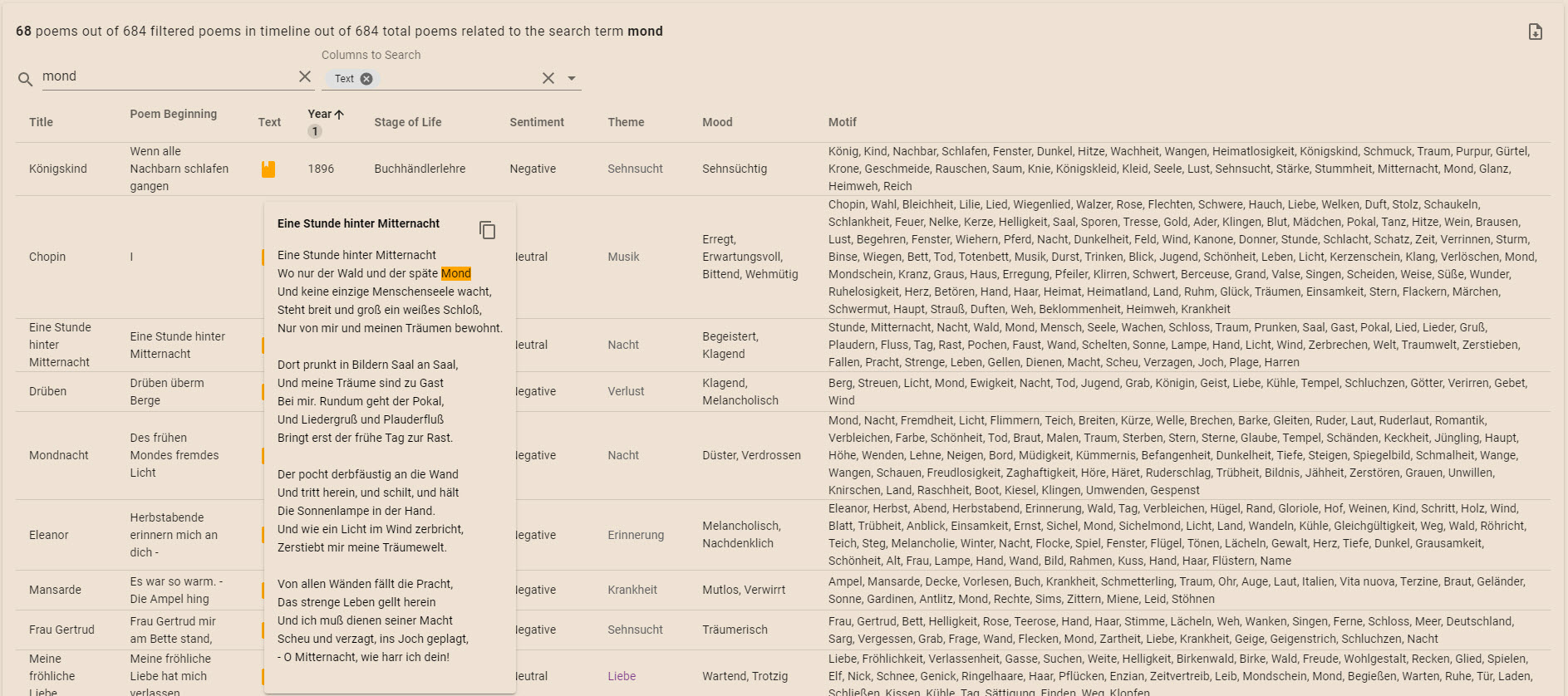Open the Königskind poem text icon
1568x696 pixels.
(x=268, y=169)
